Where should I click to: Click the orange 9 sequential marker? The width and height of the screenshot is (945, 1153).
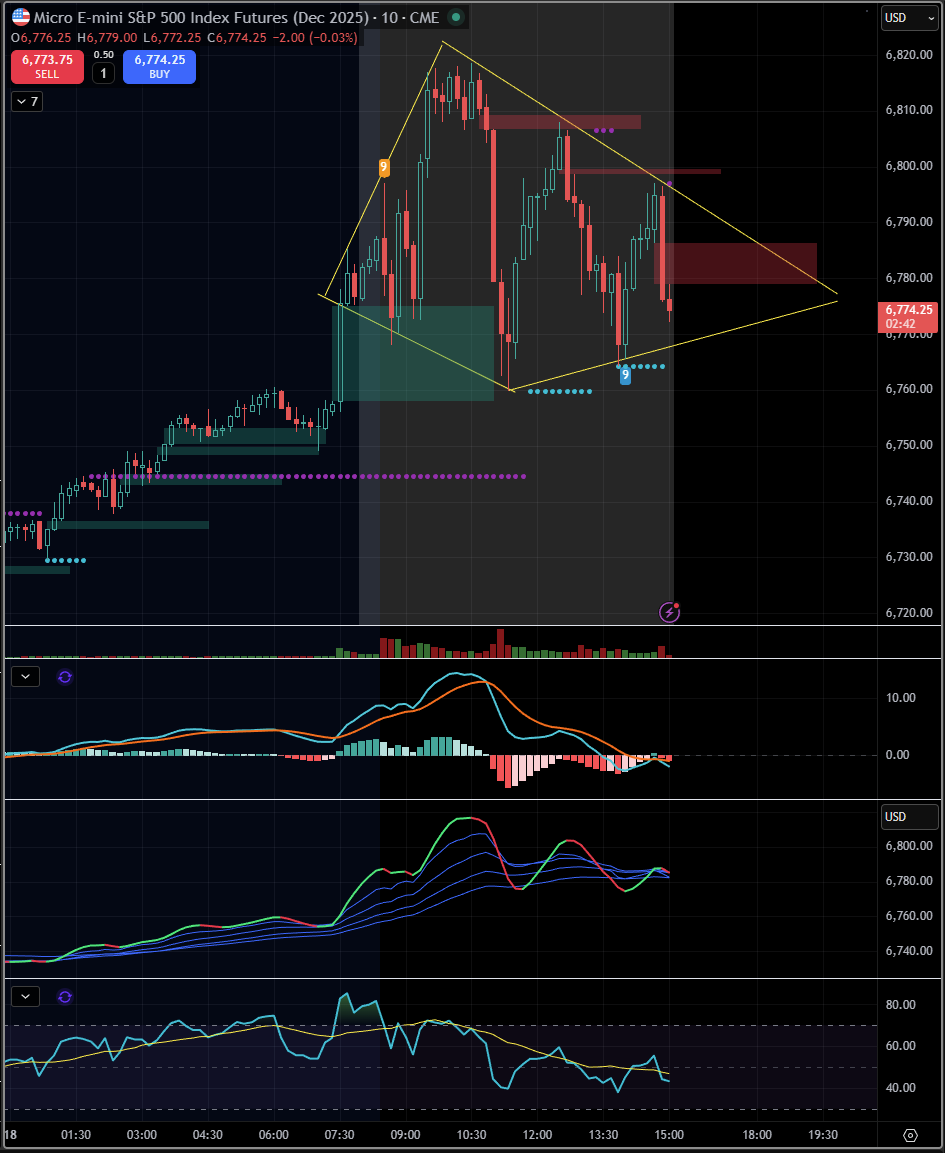(383, 168)
